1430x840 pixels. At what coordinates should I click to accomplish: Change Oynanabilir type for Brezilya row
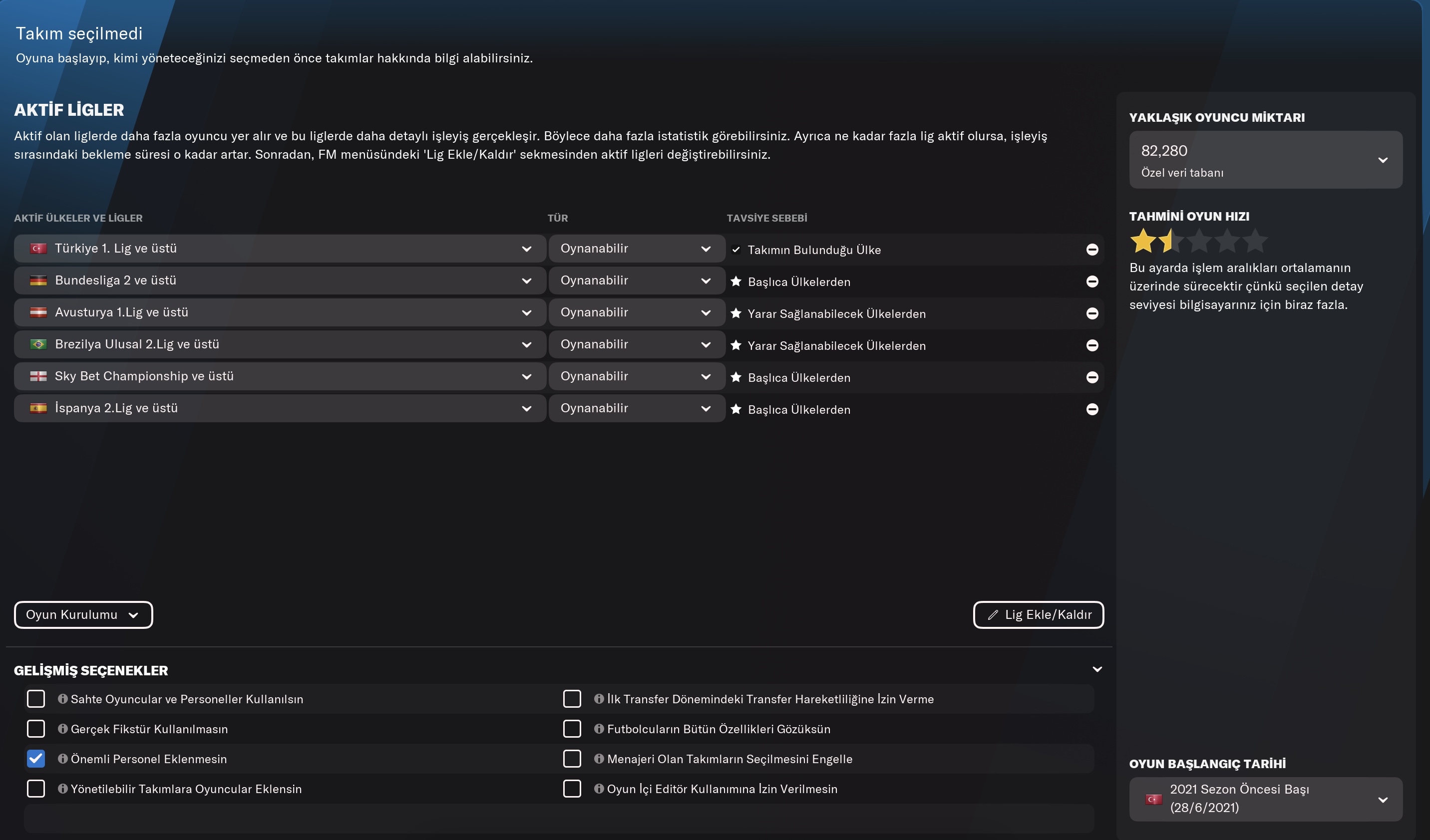point(637,344)
